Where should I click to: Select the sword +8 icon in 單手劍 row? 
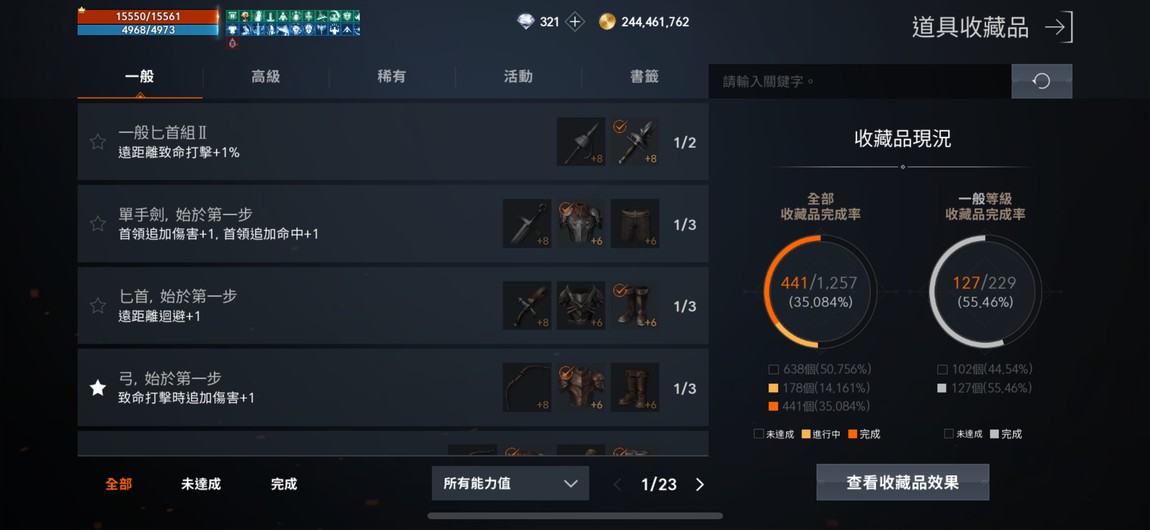[x=527, y=224]
